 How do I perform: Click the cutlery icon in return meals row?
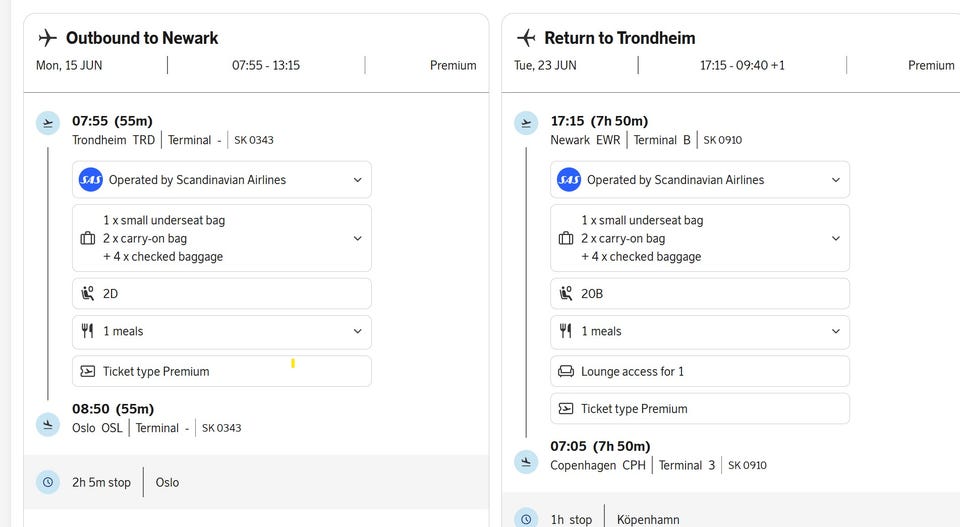point(566,331)
